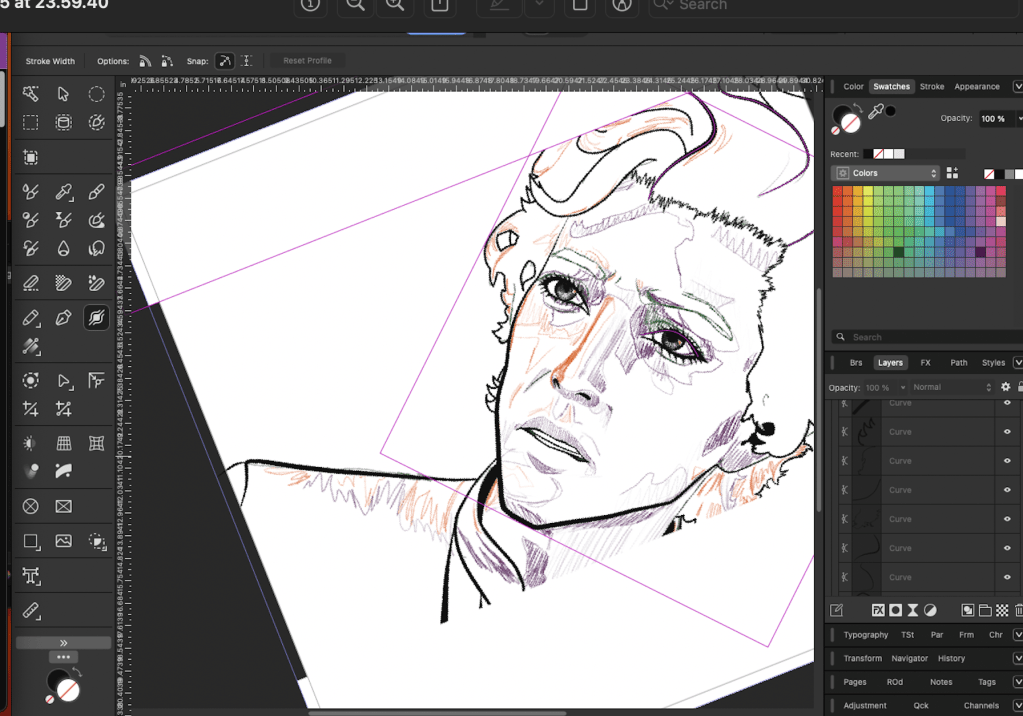Image resolution: width=1023 pixels, height=716 pixels.
Task: Select the crossed-circle tool in toolbar
Action: [31, 506]
